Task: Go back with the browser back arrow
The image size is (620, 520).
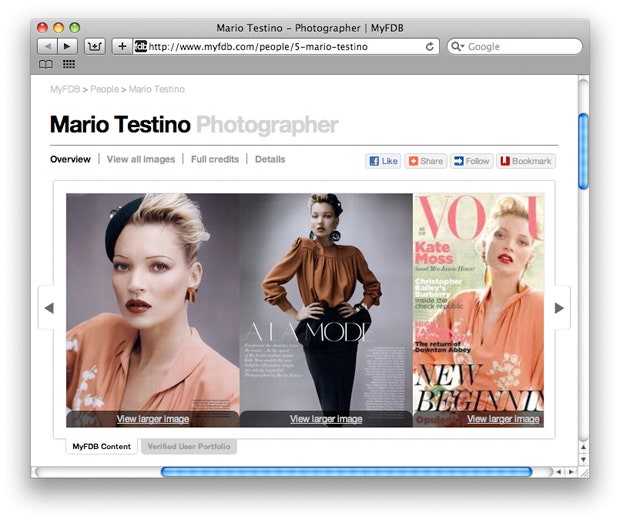Action: [47, 47]
